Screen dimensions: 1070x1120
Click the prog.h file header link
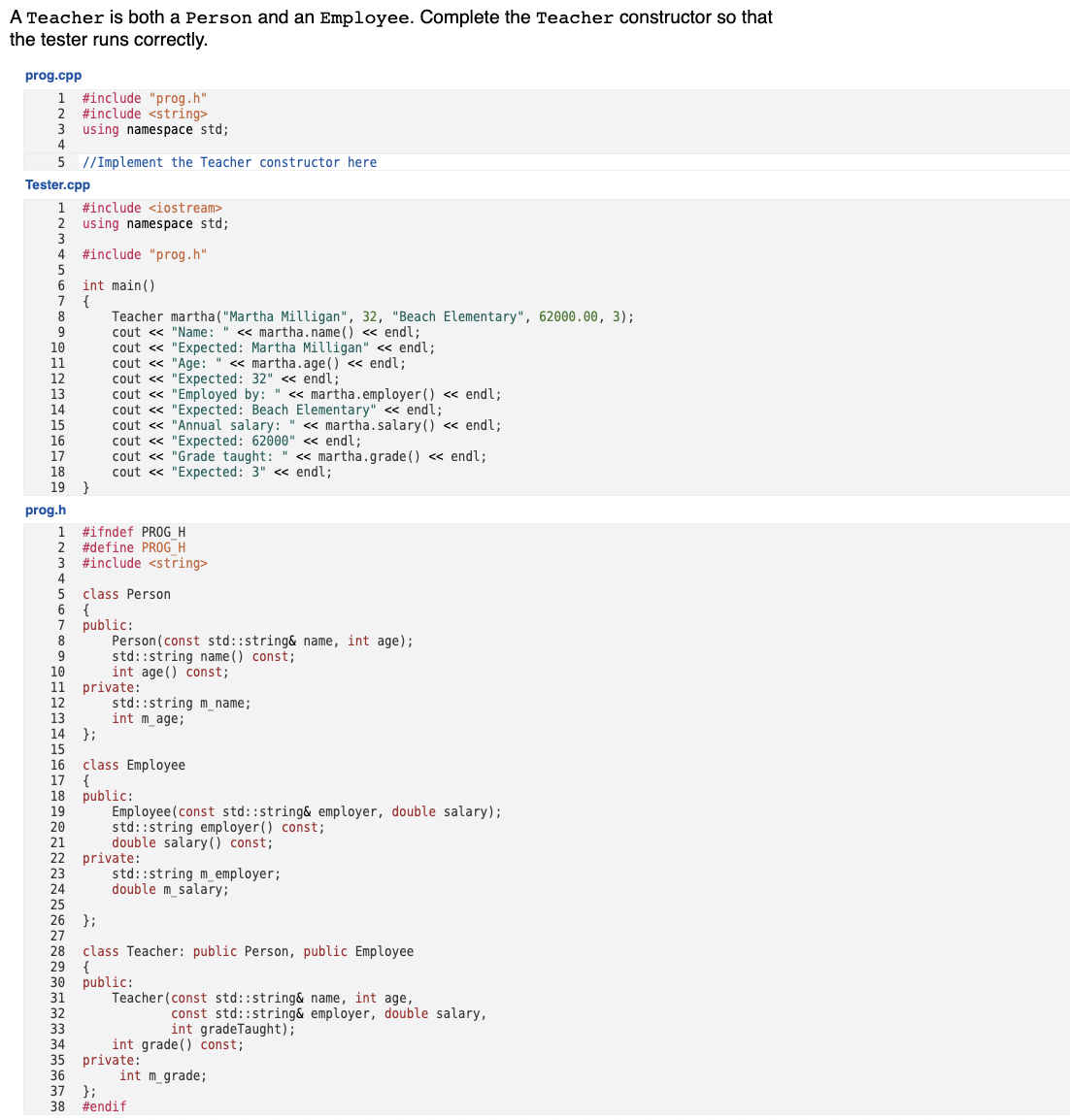(45, 510)
